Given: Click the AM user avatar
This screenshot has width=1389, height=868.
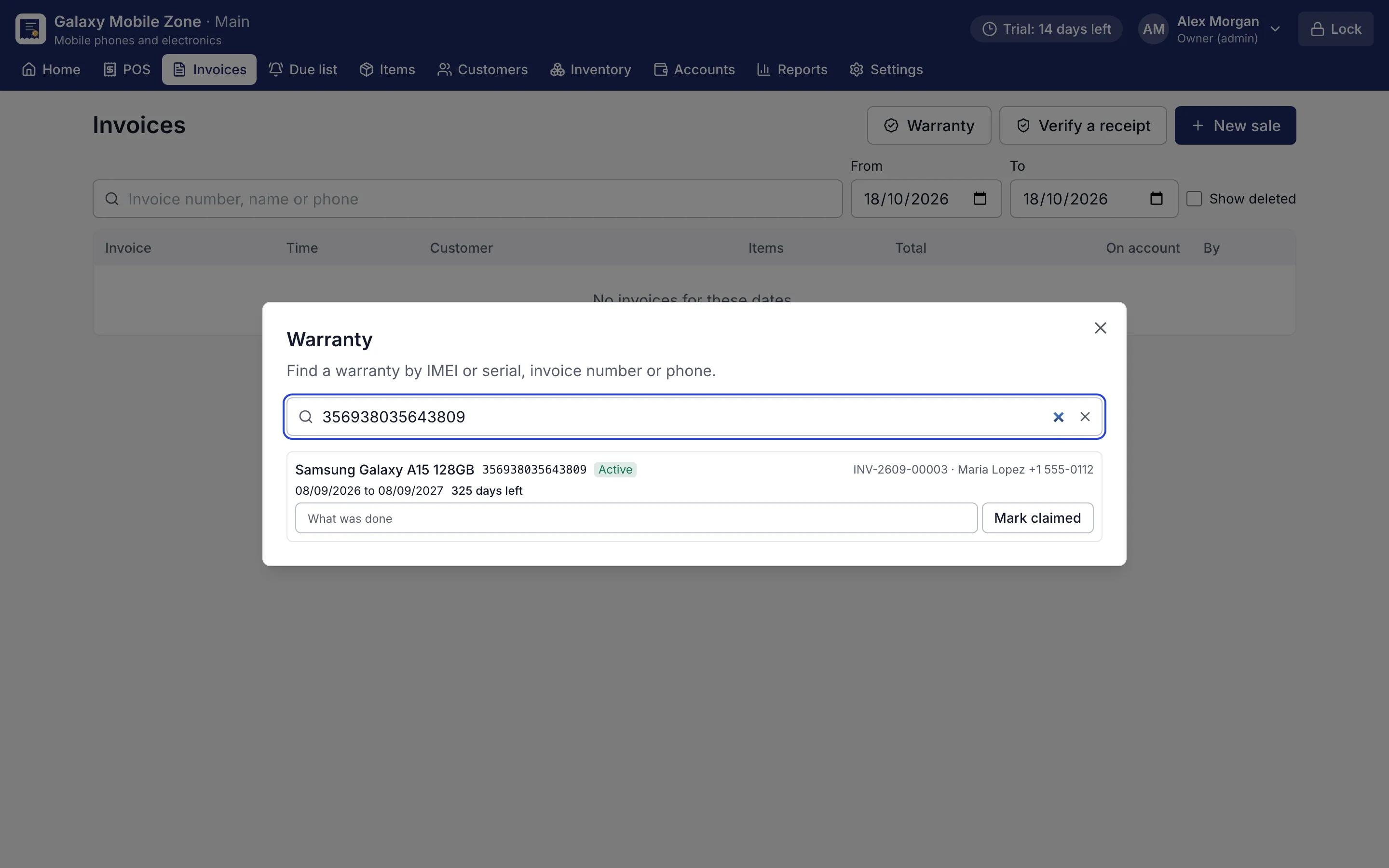Looking at the screenshot, I should tap(1153, 29).
